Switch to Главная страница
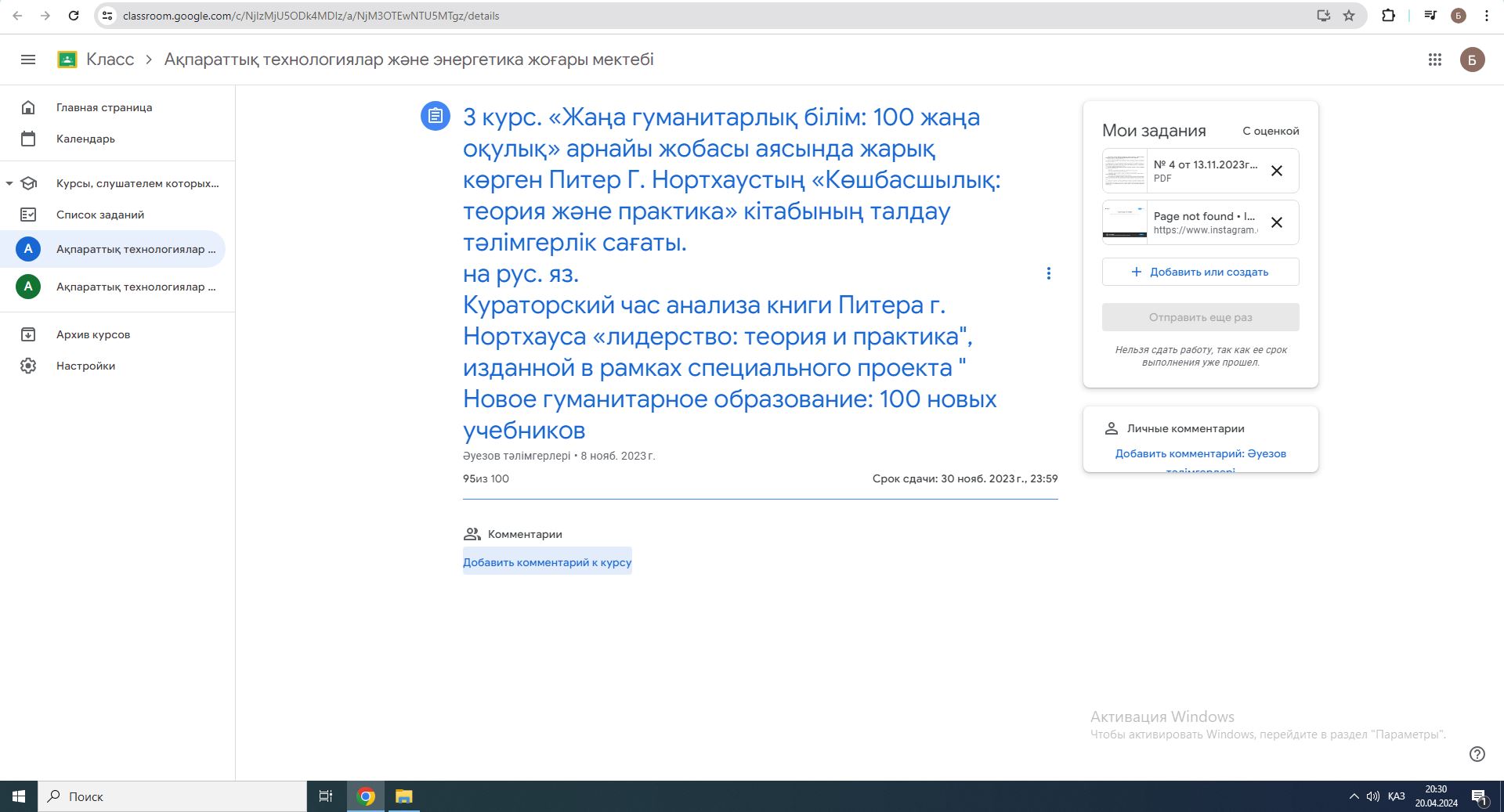 click(104, 107)
